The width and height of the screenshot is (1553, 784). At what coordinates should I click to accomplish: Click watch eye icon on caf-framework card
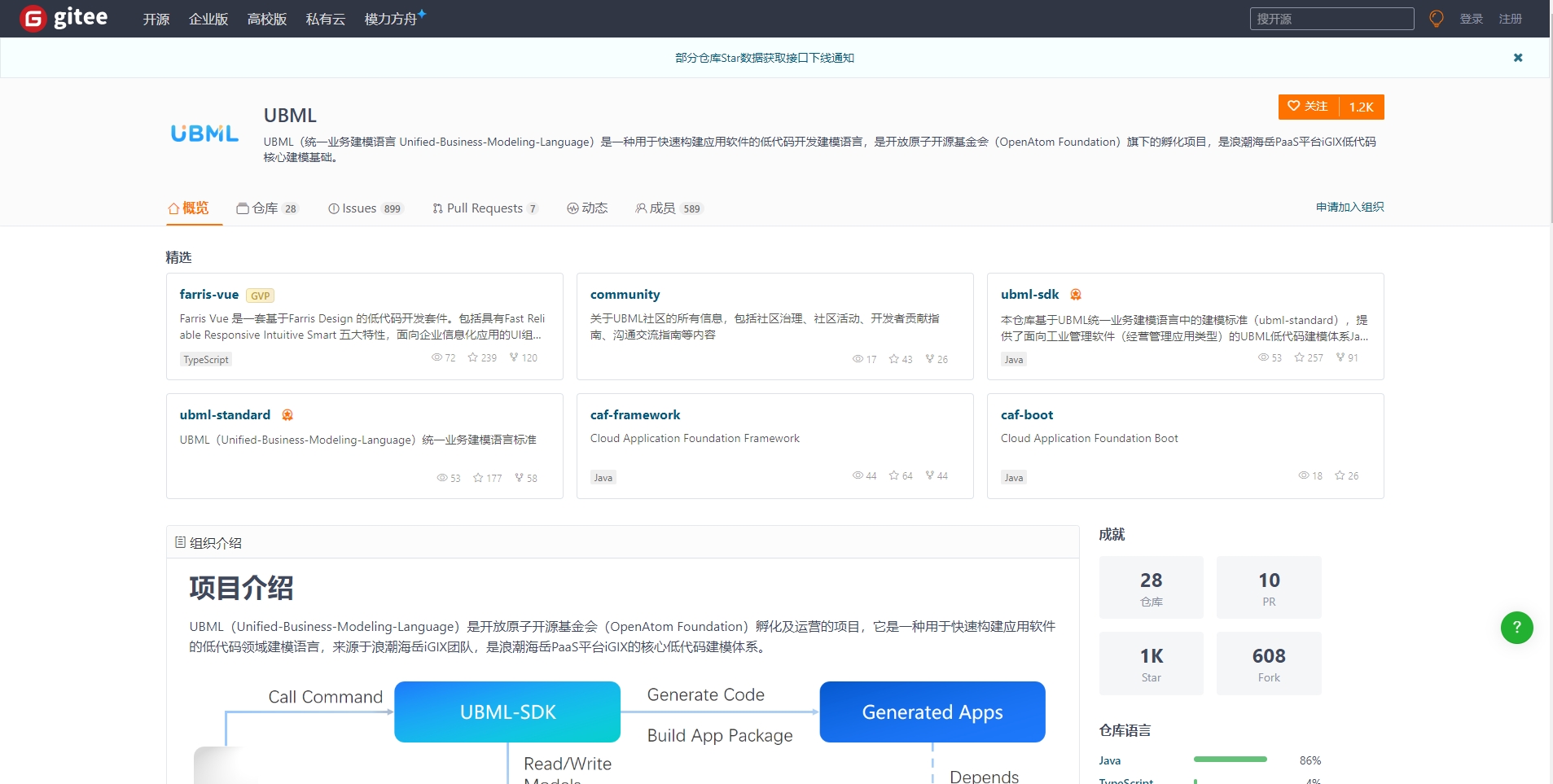point(858,475)
